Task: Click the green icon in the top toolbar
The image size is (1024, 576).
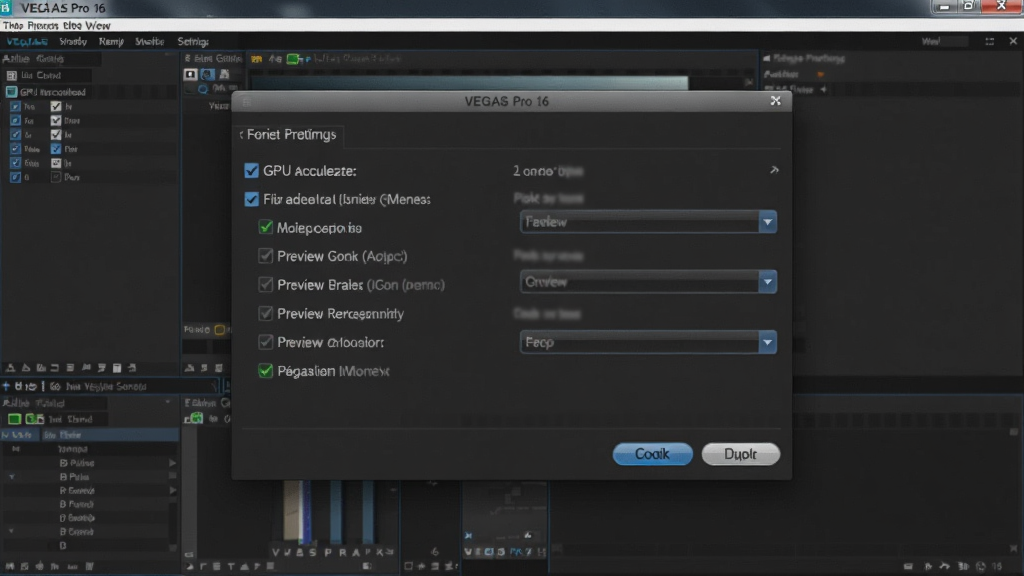Action: coord(293,59)
